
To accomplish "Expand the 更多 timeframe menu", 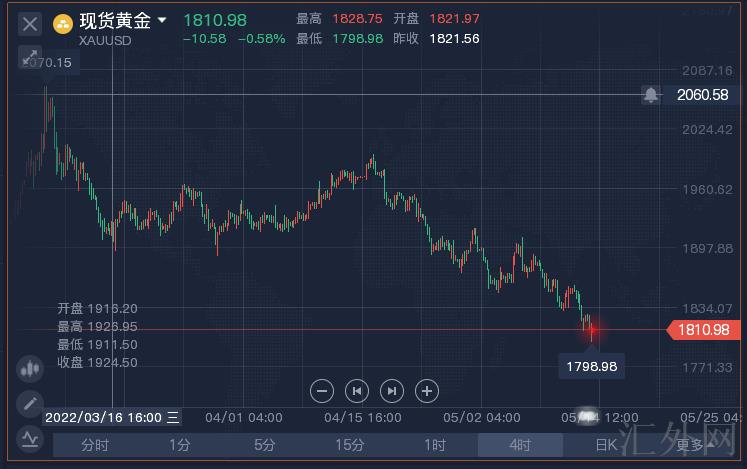I will pyautogui.click(x=691, y=445).
